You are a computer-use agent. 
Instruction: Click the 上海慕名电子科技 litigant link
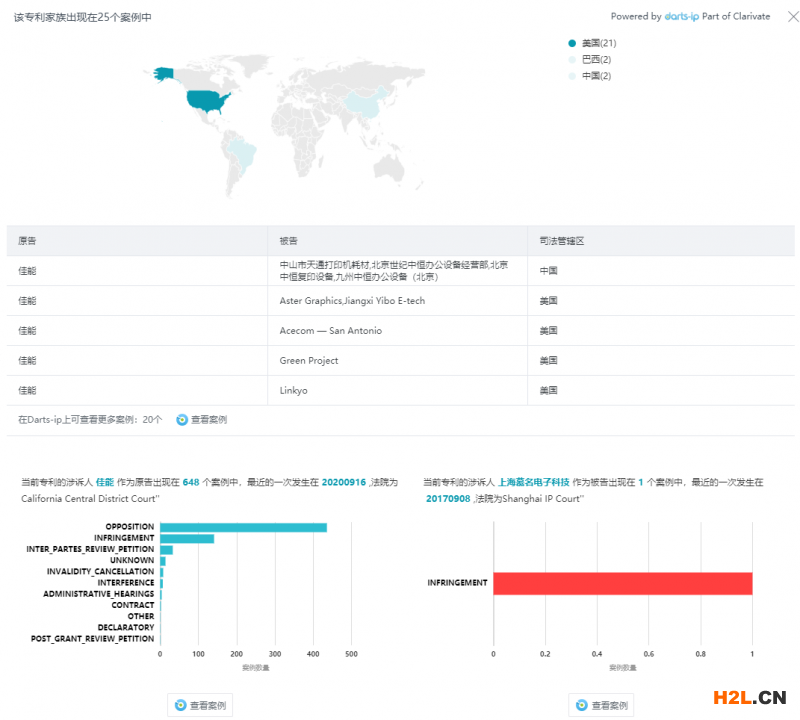tap(541, 482)
